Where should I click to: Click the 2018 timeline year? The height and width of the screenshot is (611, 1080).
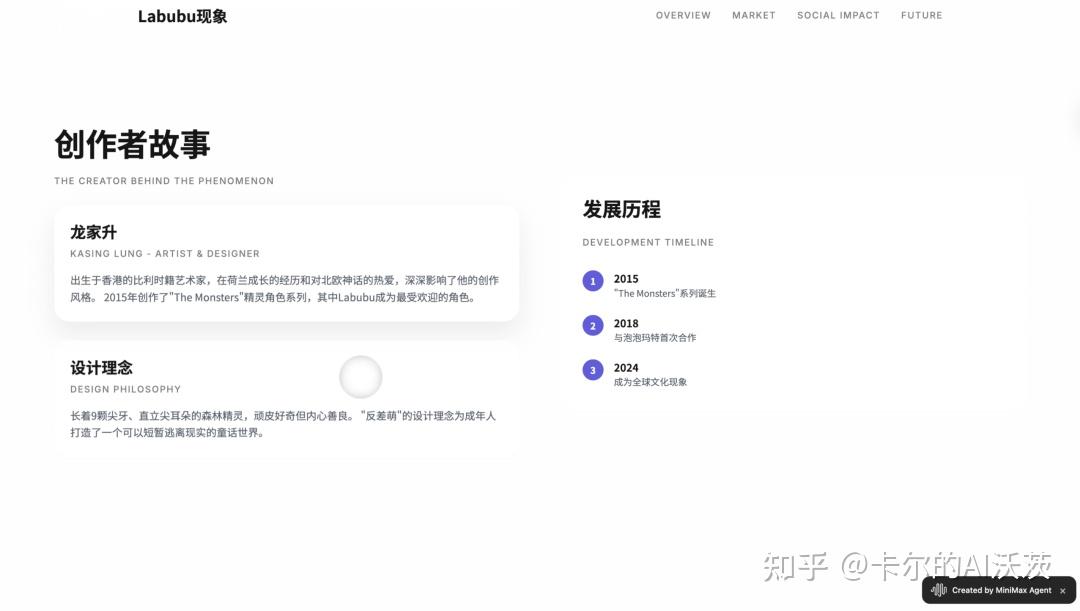626,324
